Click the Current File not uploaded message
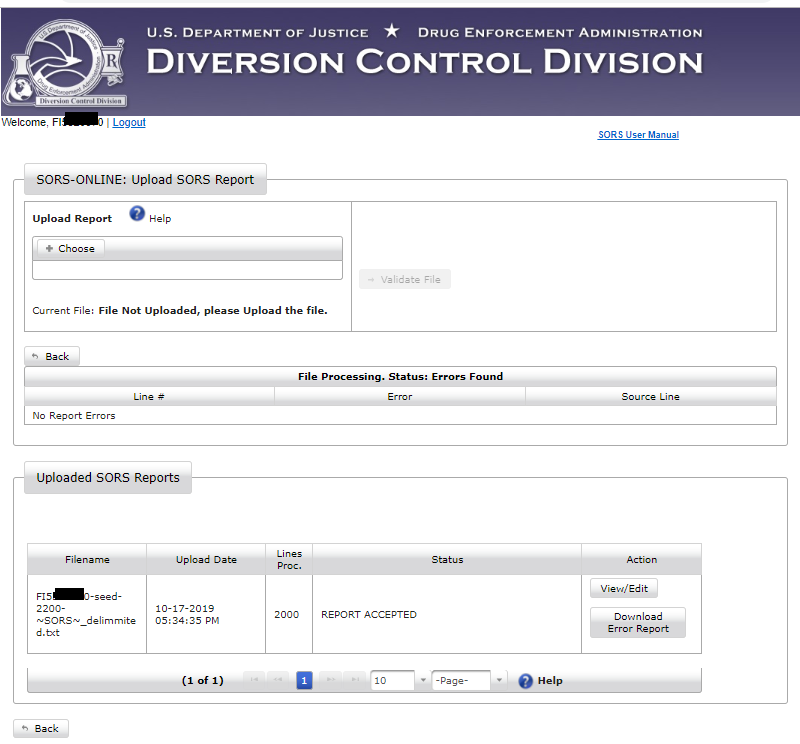The width and height of the screenshot is (800, 744). point(180,310)
